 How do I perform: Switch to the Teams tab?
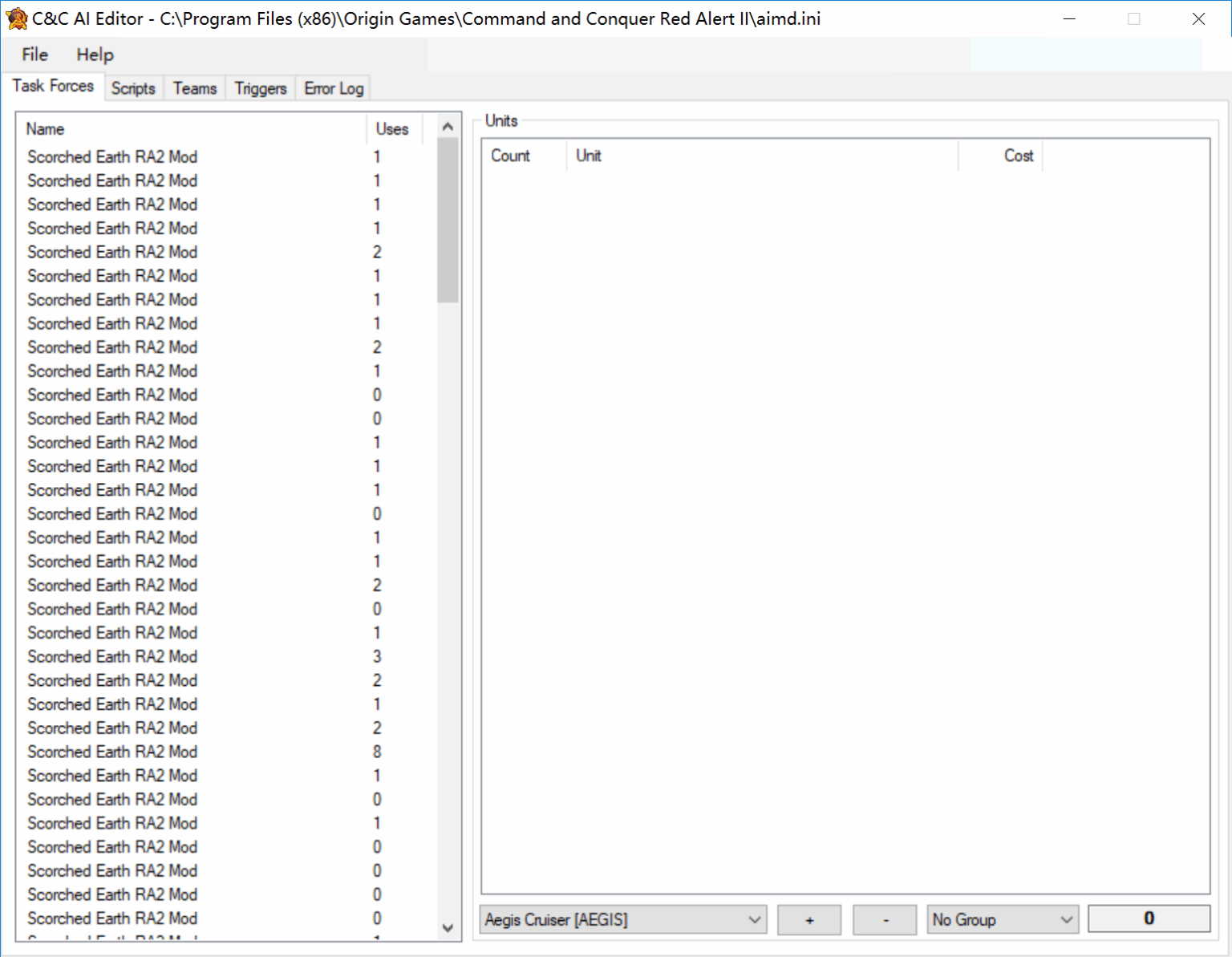(193, 88)
